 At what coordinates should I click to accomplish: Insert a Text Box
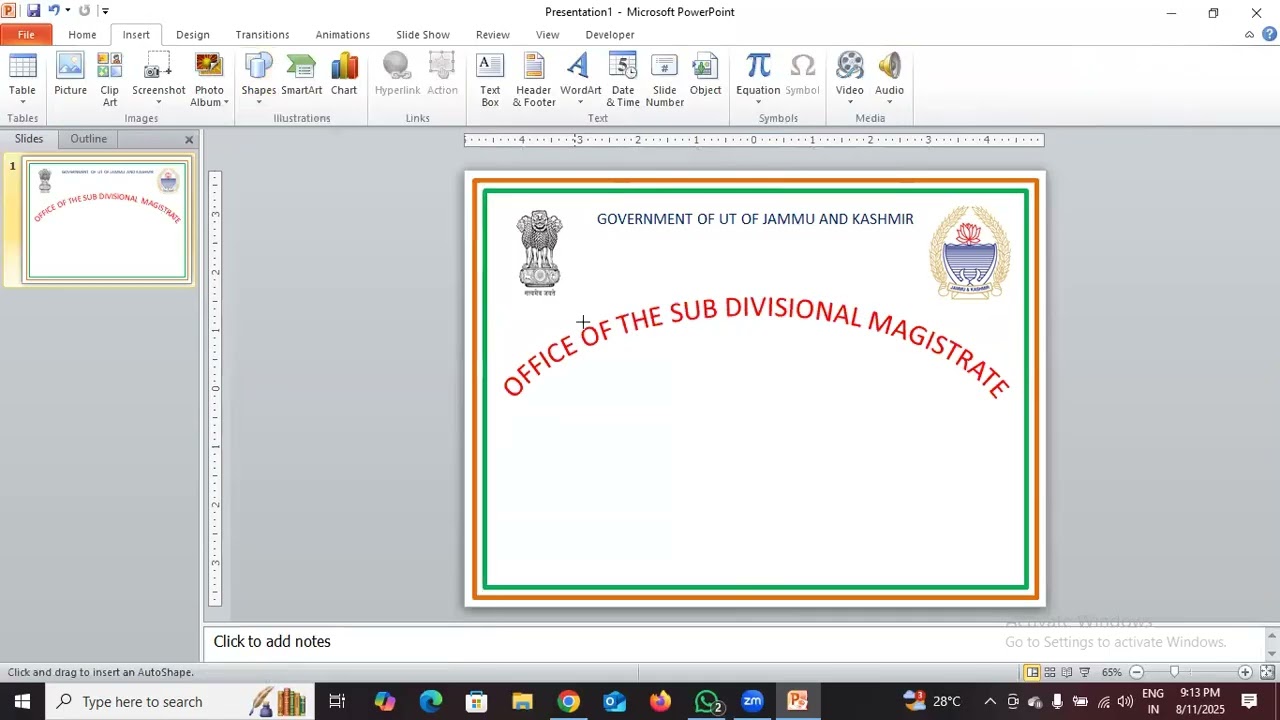pyautogui.click(x=490, y=79)
